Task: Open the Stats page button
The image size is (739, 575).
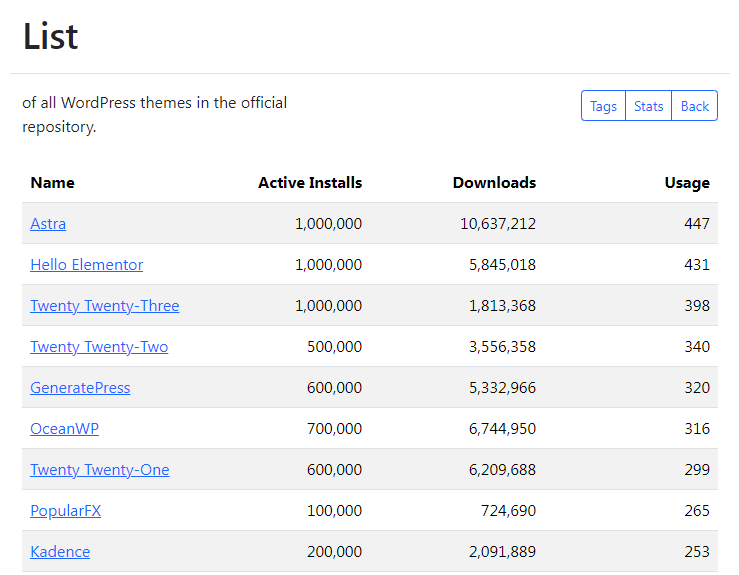Action: pos(648,106)
